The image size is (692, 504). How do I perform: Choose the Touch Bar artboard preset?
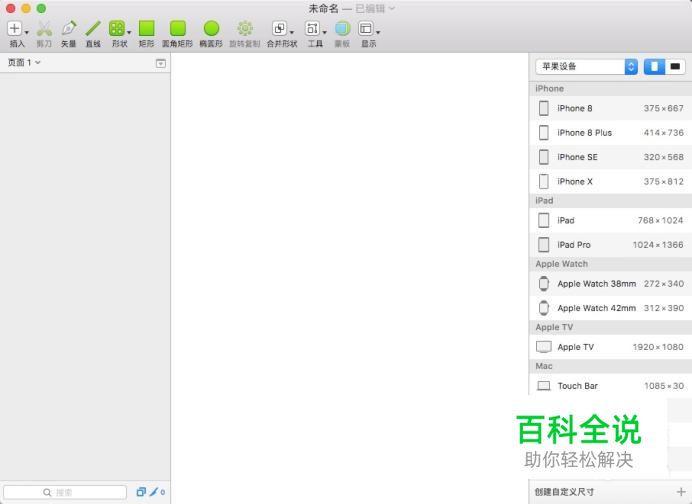[610, 386]
